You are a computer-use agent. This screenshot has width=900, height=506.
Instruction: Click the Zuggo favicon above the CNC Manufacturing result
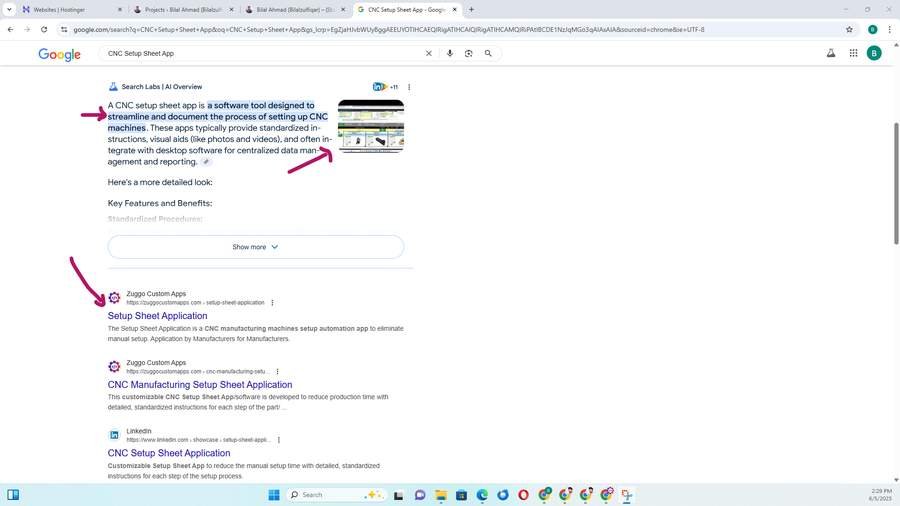tap(114, 366)
